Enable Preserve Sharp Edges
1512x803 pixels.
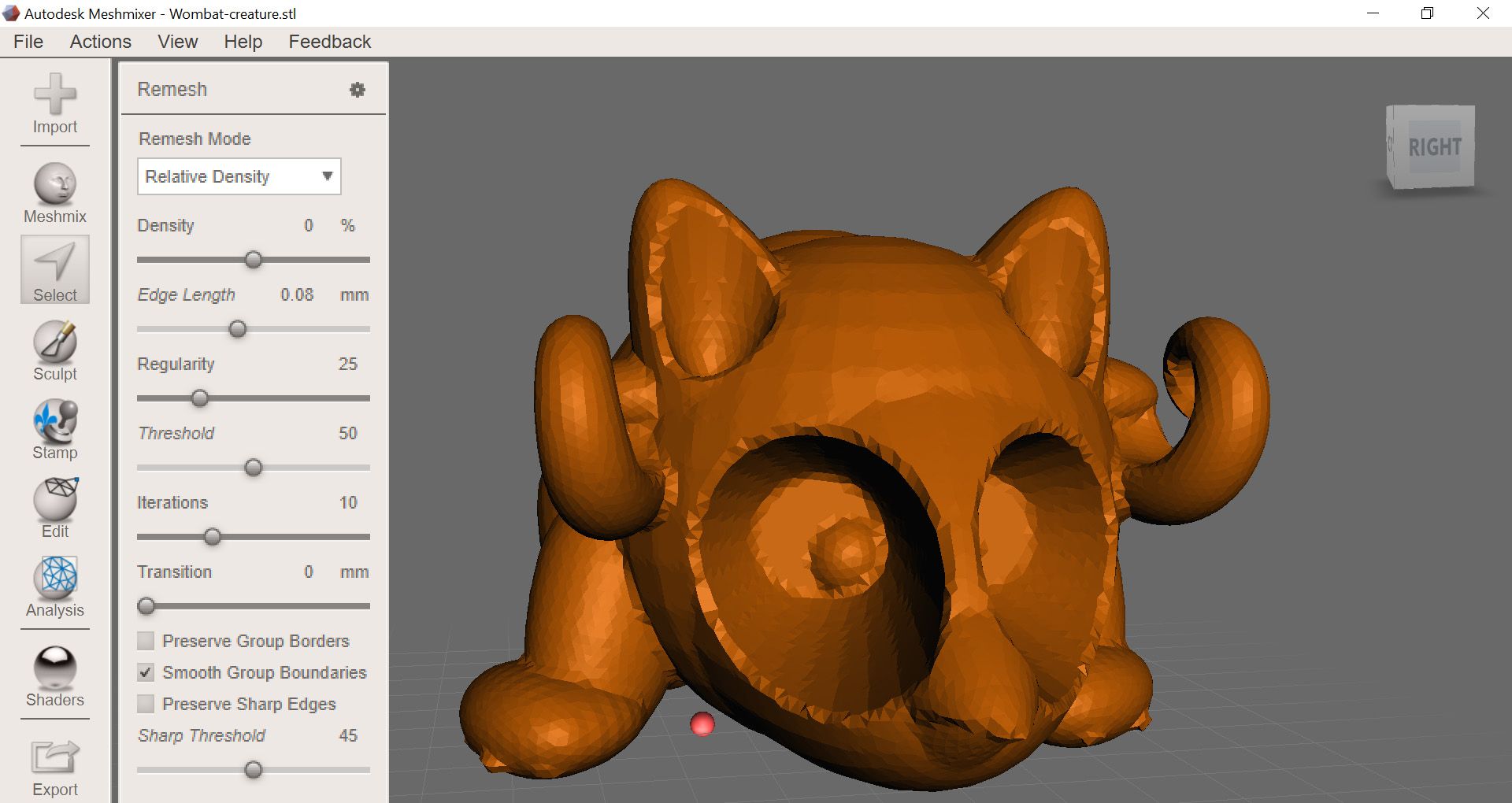(x=145, y=704)
